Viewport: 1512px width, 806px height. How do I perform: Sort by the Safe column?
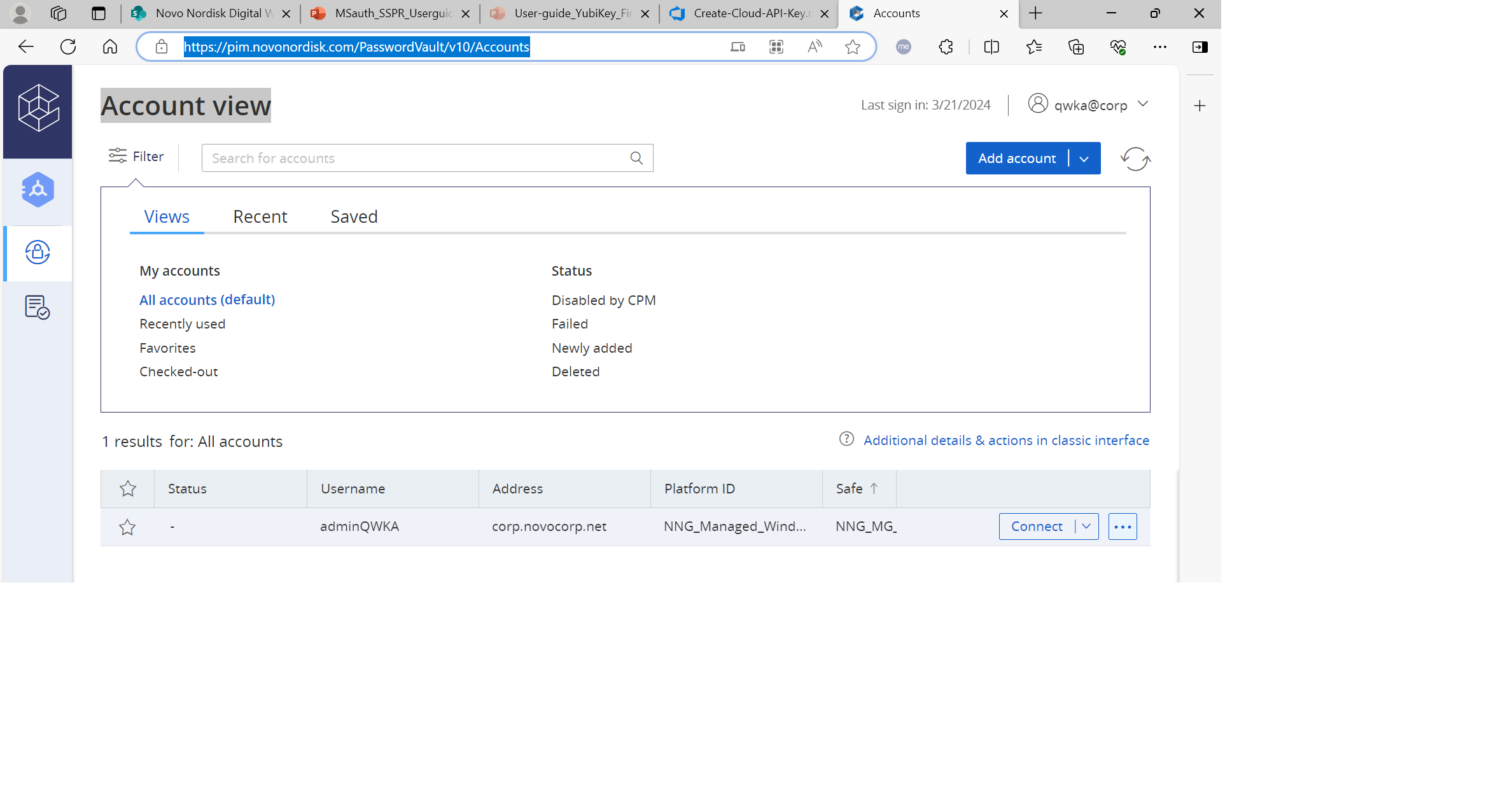[x=857, y=488]
